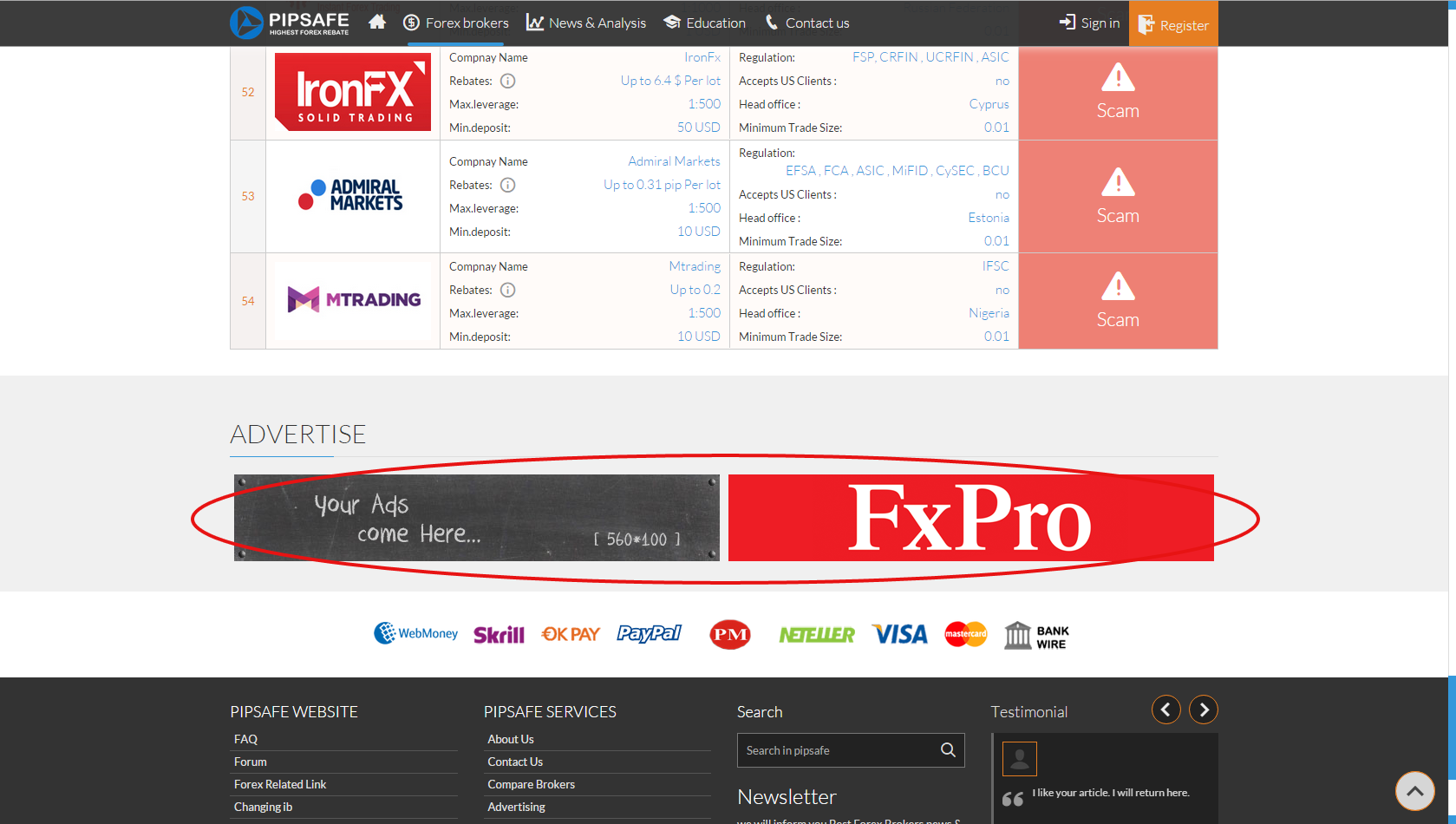Open Changing ib footer link
Screen dimensions: 1456x824
point(263,807)
